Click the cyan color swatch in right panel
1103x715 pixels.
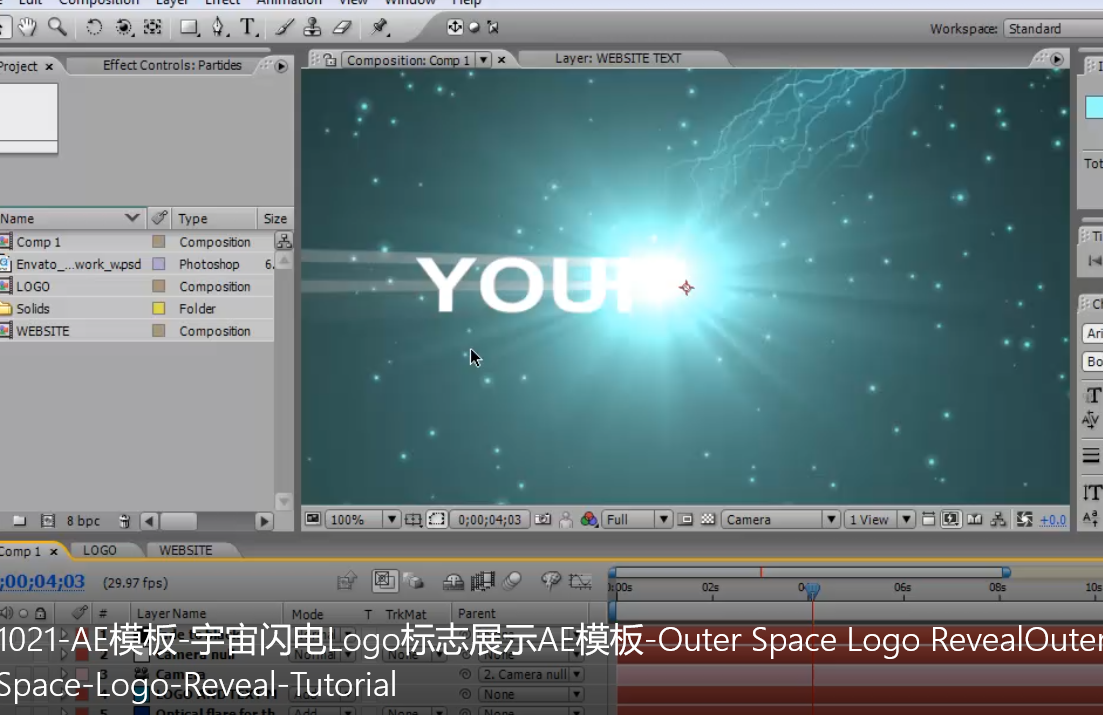tap(1094, 108)
